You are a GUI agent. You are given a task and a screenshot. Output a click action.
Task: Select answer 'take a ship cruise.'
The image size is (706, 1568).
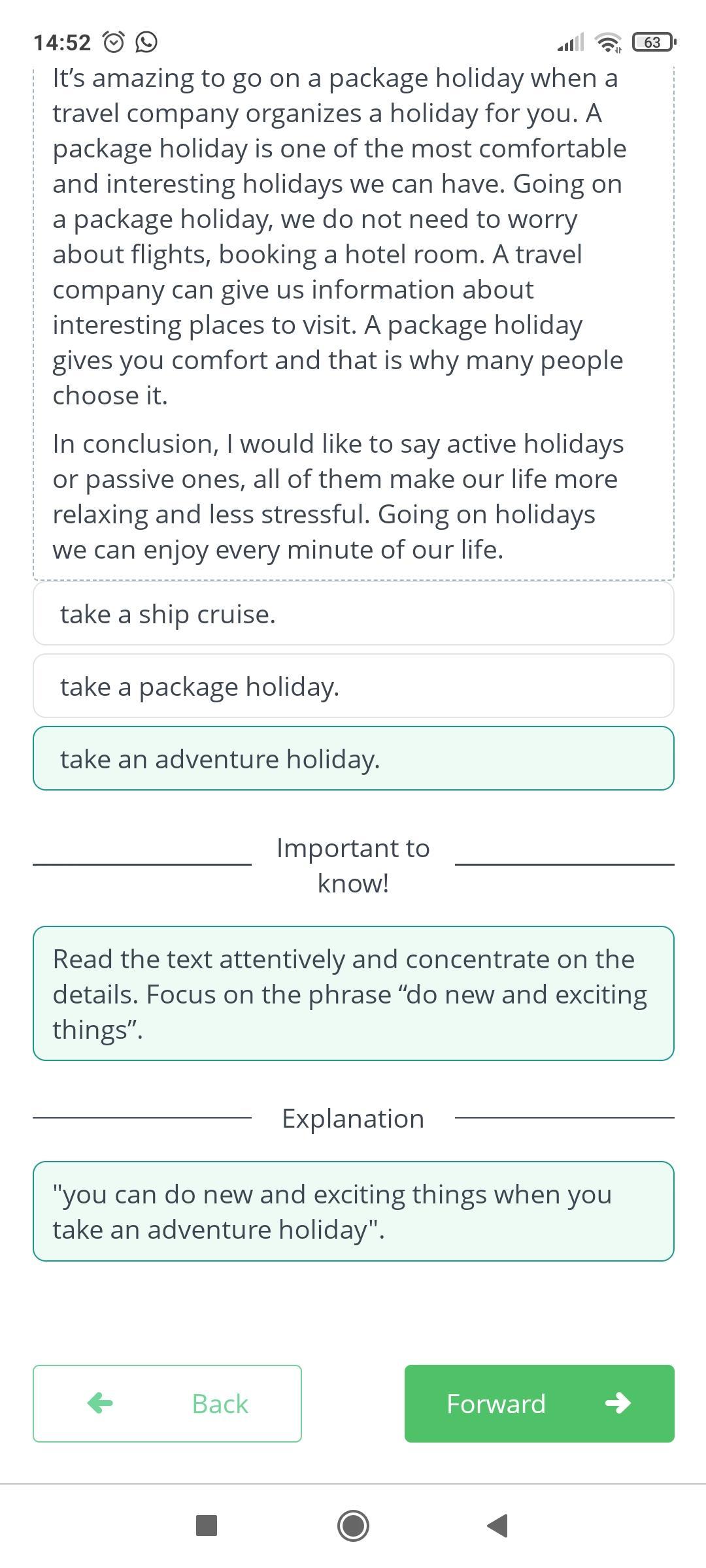[x=354, y=613]
